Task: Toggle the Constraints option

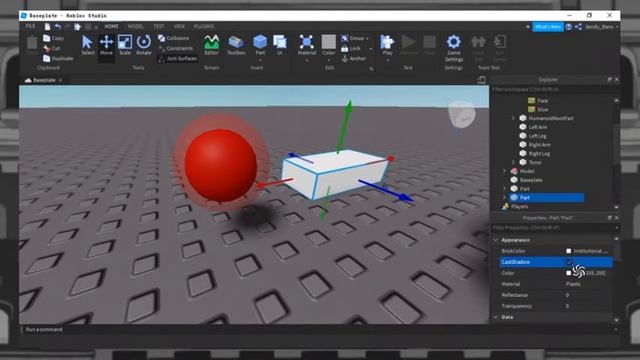Action: click(175, 48)
